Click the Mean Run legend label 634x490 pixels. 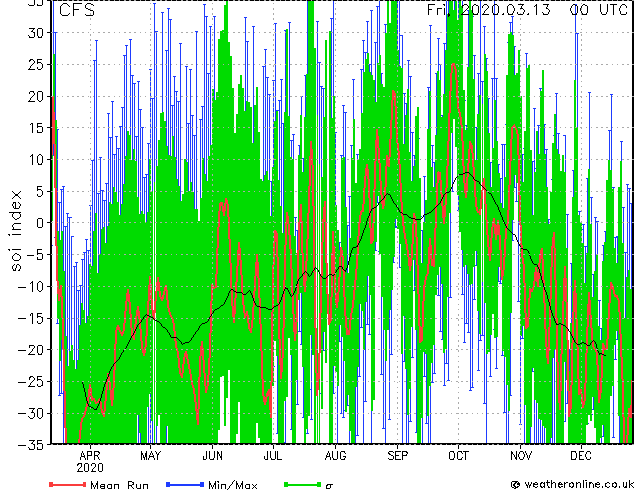click(x=119, y=485)
